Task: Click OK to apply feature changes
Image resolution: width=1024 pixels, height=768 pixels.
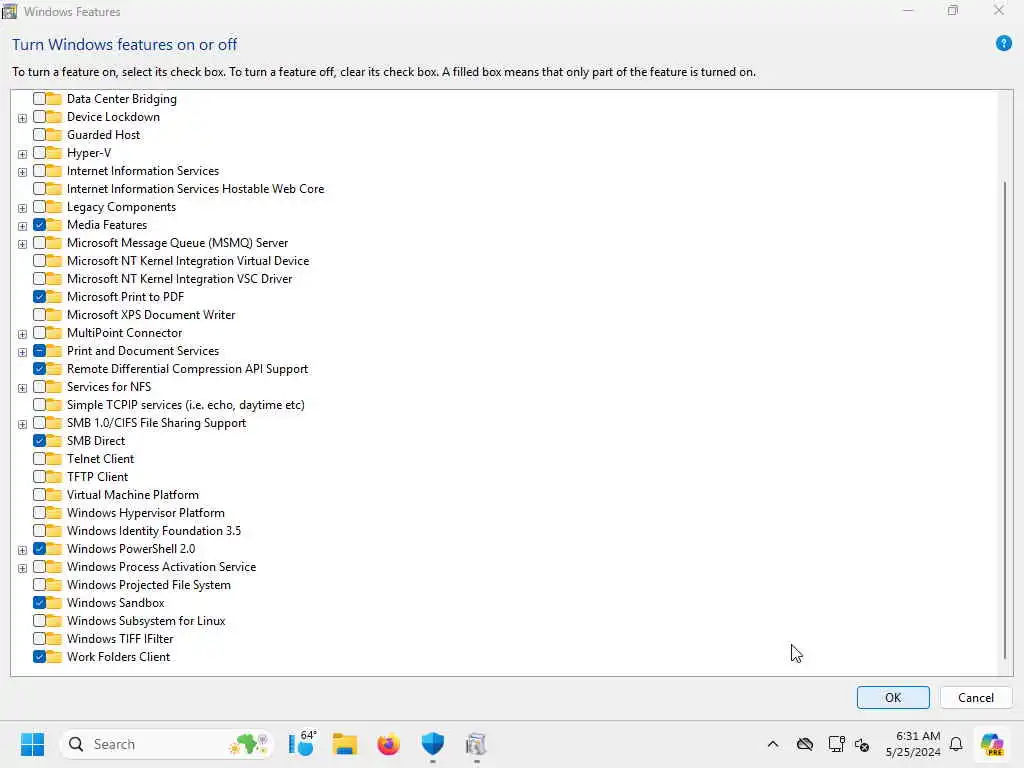Action: tap(893, 697)
